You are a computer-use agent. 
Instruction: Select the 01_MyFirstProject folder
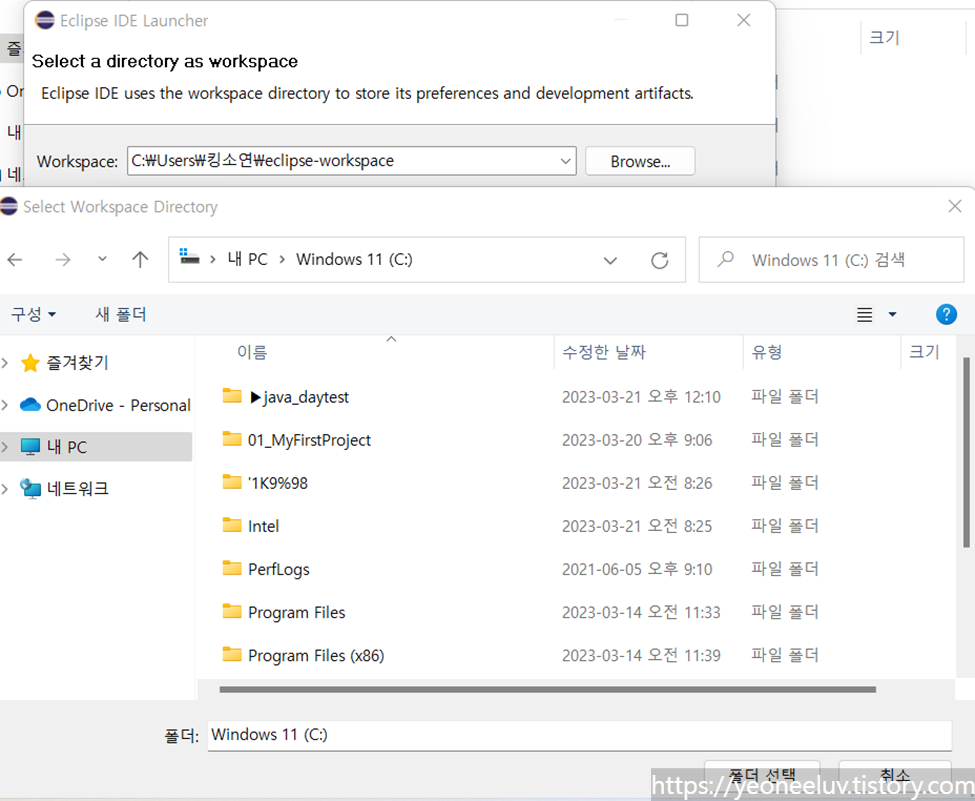[309, 440]
